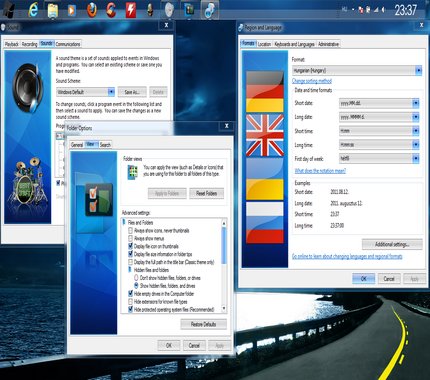
Task: Uncheck Display file icon on thumbnails
Action: tap(131, 246)
